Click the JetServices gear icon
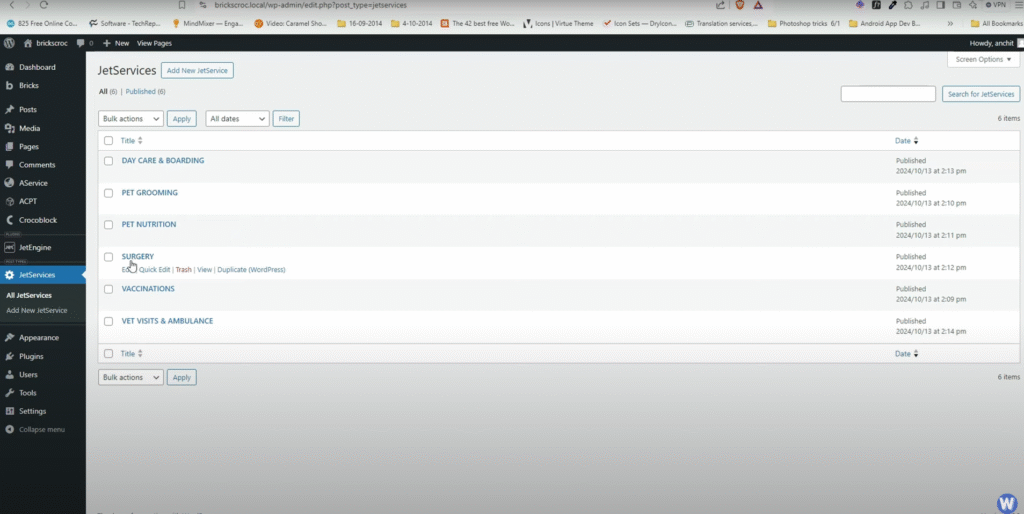1024x514 pixels. point(9,275)
